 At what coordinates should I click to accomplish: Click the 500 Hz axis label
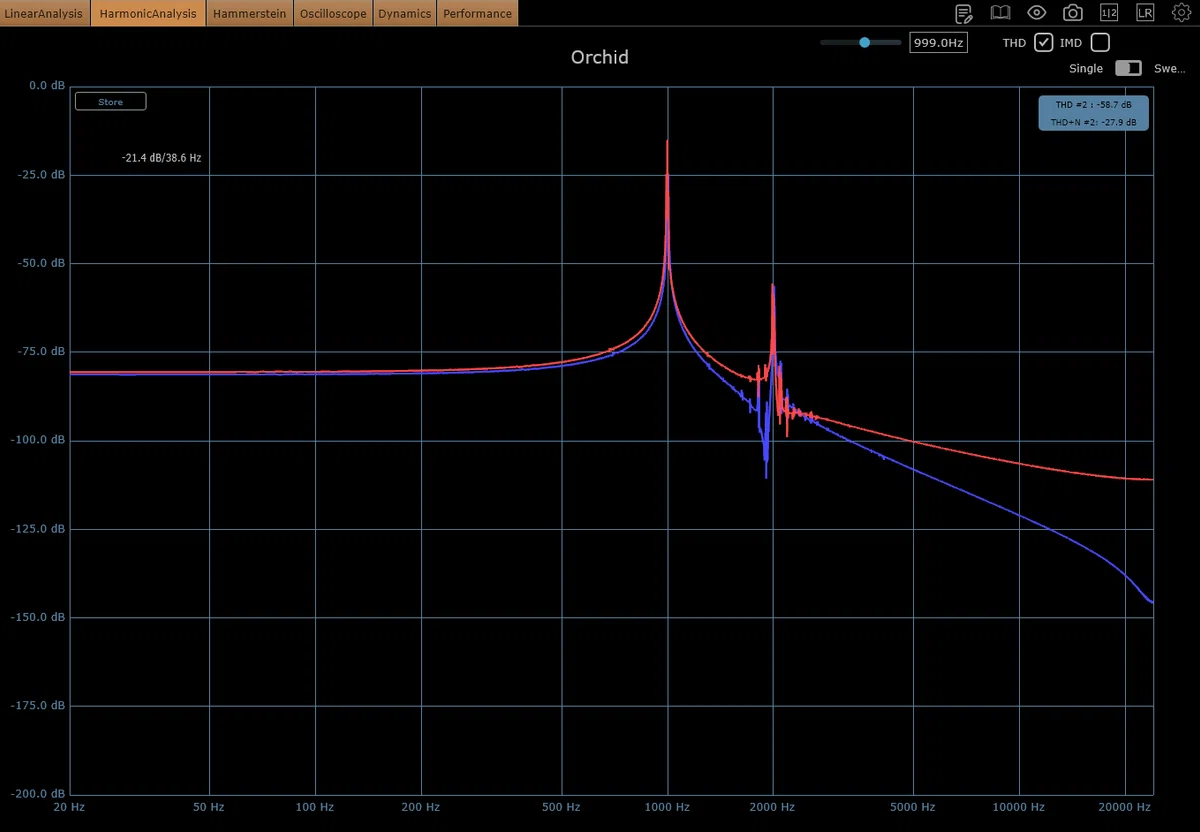[x=561, y=806]
